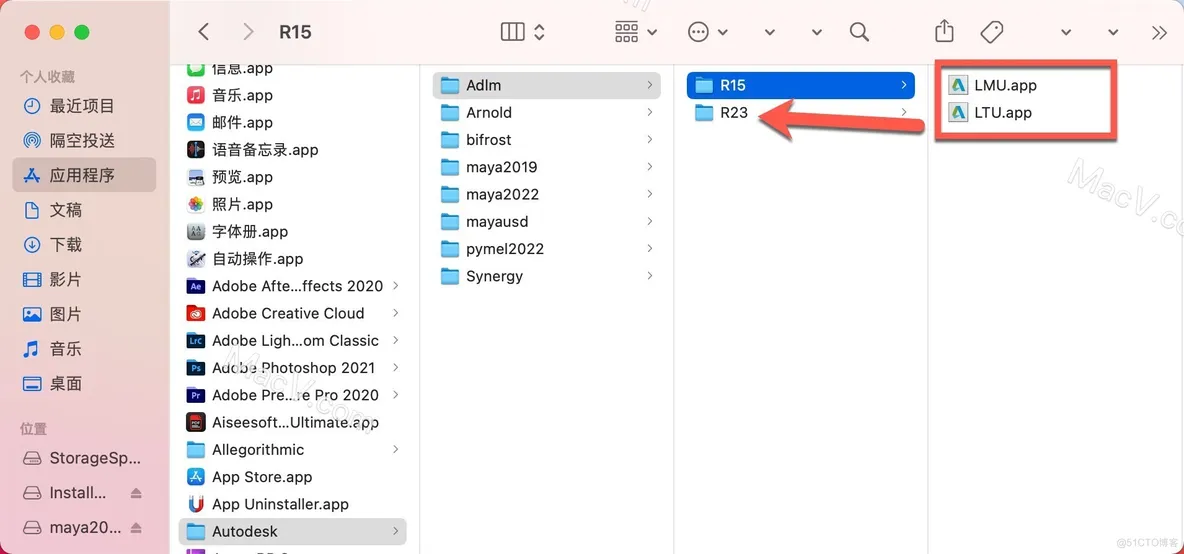Open 文稿 in sidebar
The height and width of the screenshot is (554, 1184).
84,210
